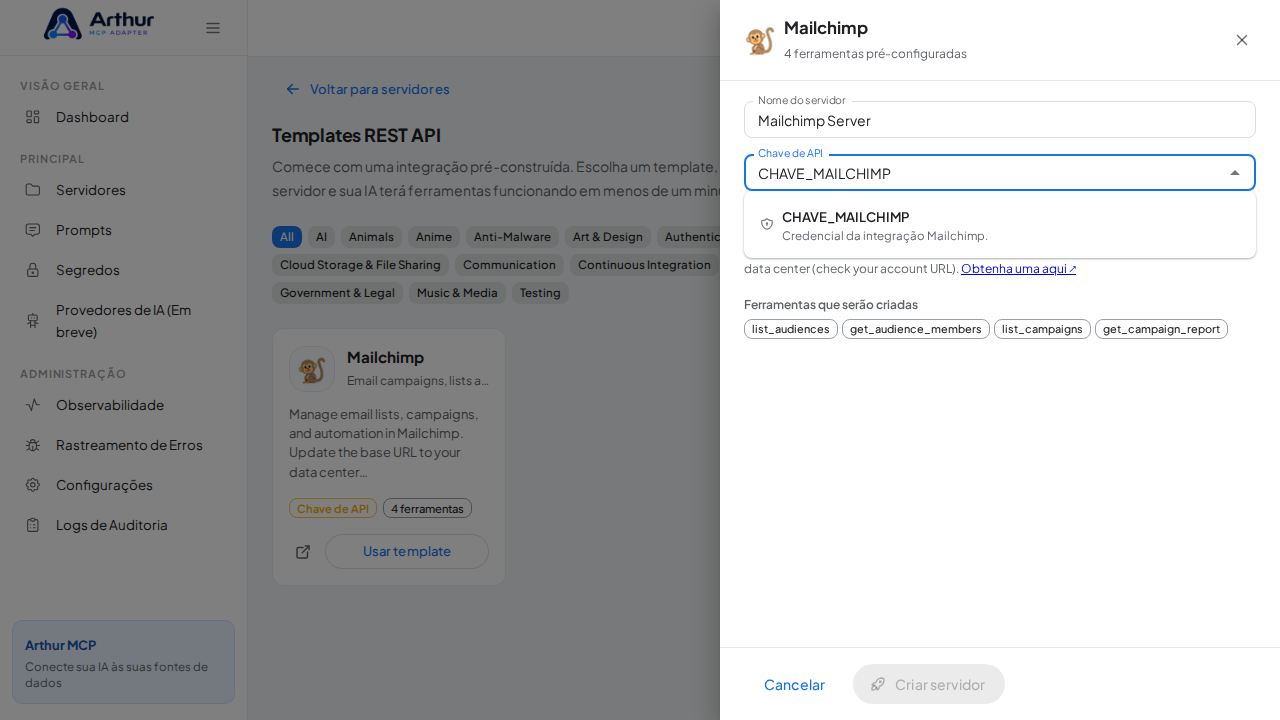Click the list_campaigns tool chip
Screen dimensions: 1280x720
pos(1042,329)
